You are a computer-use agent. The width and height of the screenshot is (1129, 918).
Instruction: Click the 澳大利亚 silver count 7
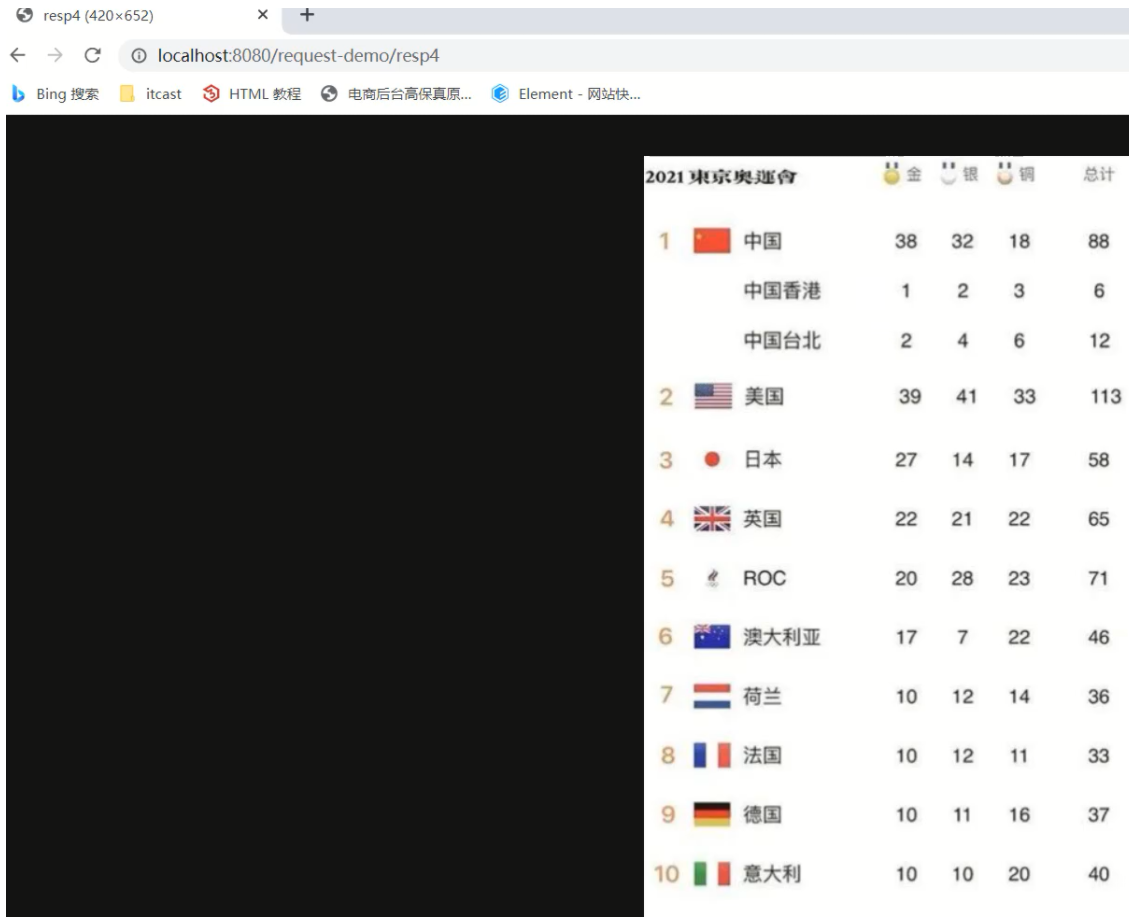[x=963, y=637]
